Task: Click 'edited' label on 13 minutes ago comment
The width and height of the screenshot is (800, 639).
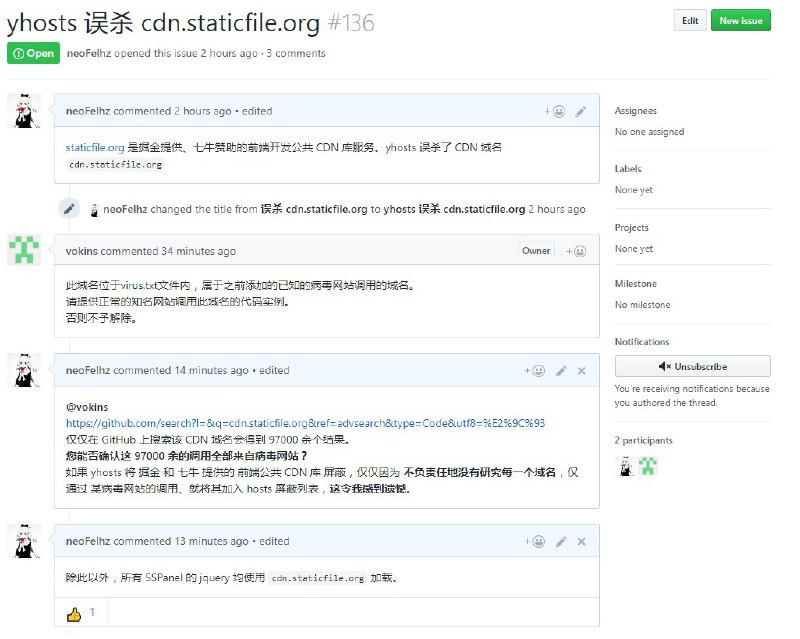Action: click(274, 541)
